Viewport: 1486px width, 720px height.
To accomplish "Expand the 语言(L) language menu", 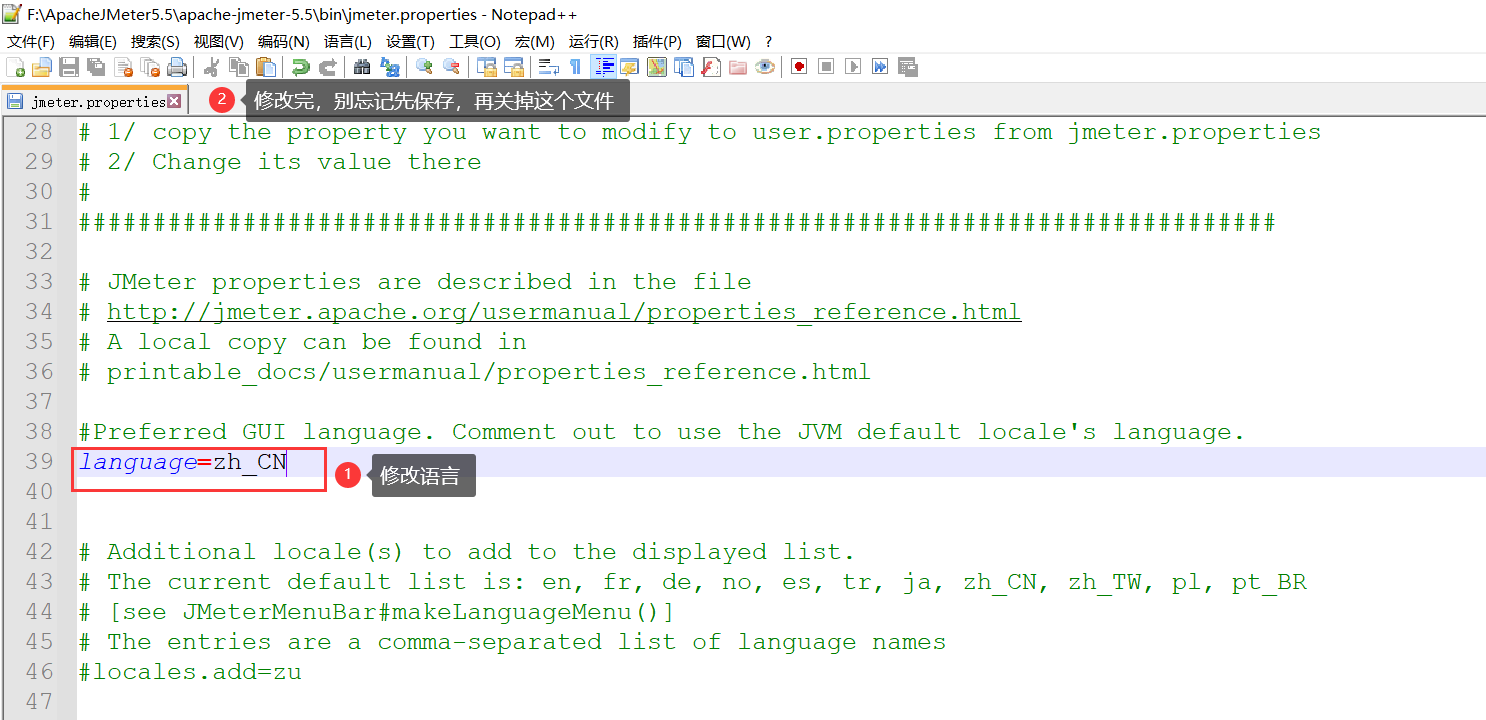I will pyautogui.click(x=348, y=42).
